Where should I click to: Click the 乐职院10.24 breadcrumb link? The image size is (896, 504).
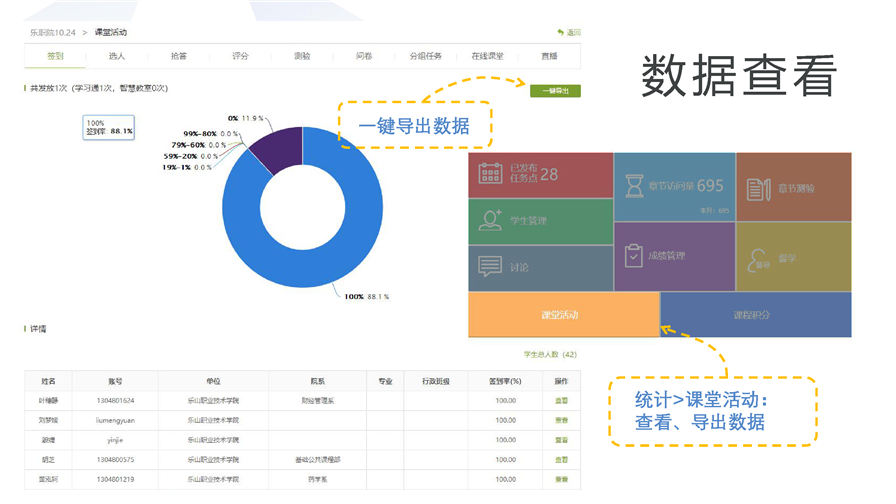(x=50, y=33)
